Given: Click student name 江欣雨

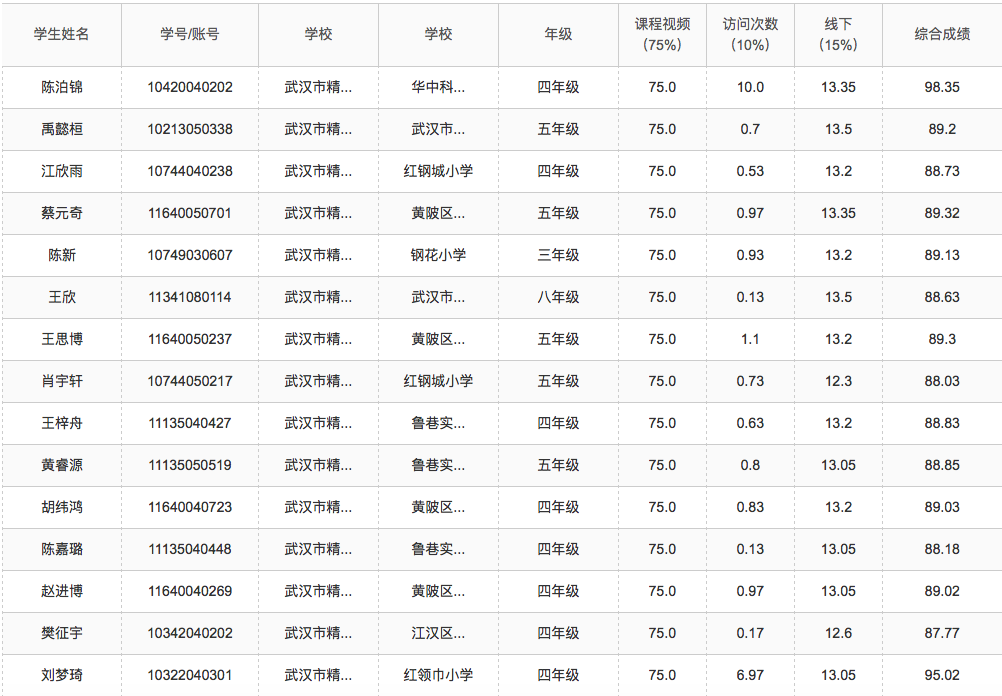Looking at the screenshot, I should point(62,171).
